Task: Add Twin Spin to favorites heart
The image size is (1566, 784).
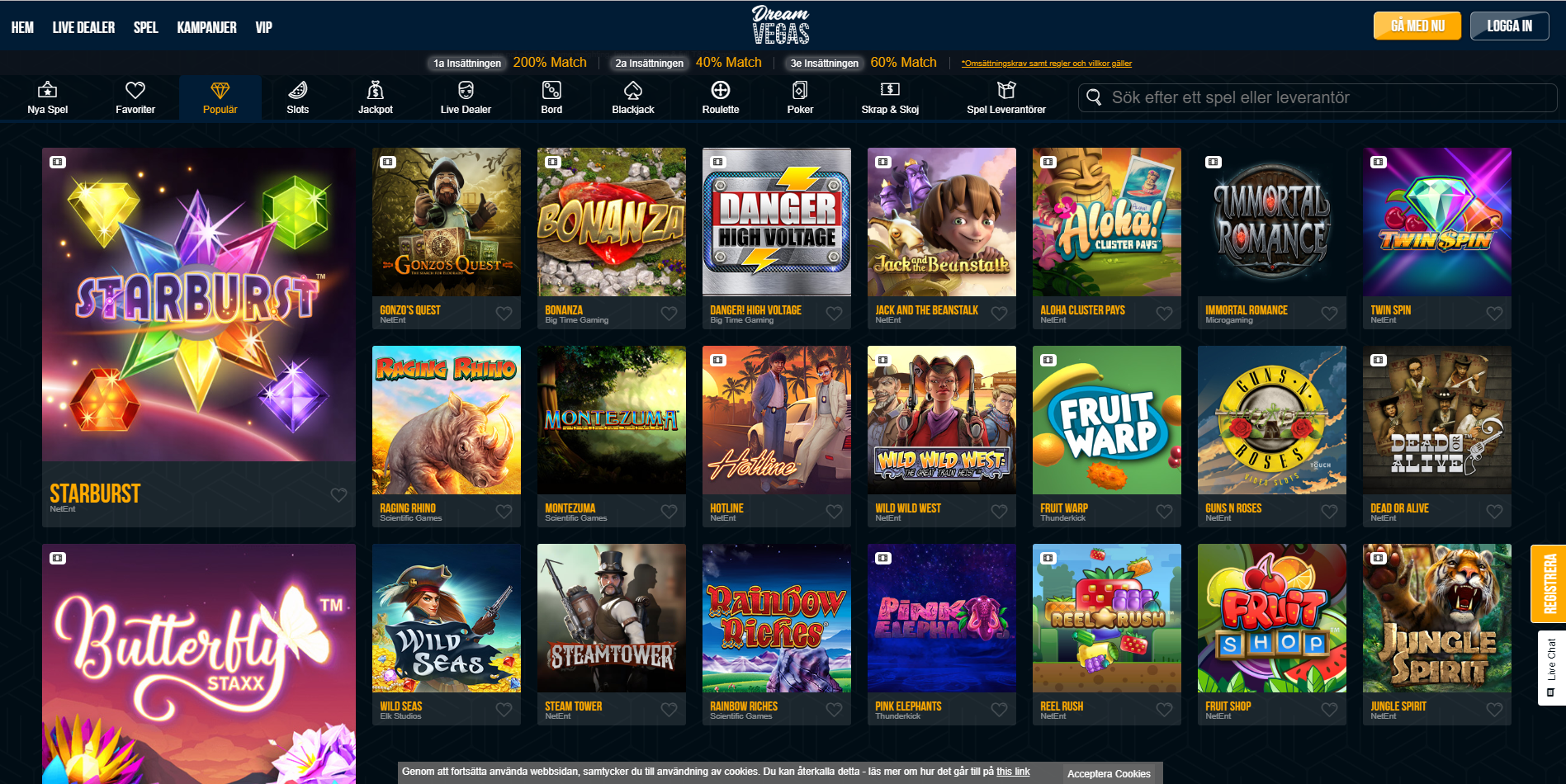Action: (x=1494, y=314)
